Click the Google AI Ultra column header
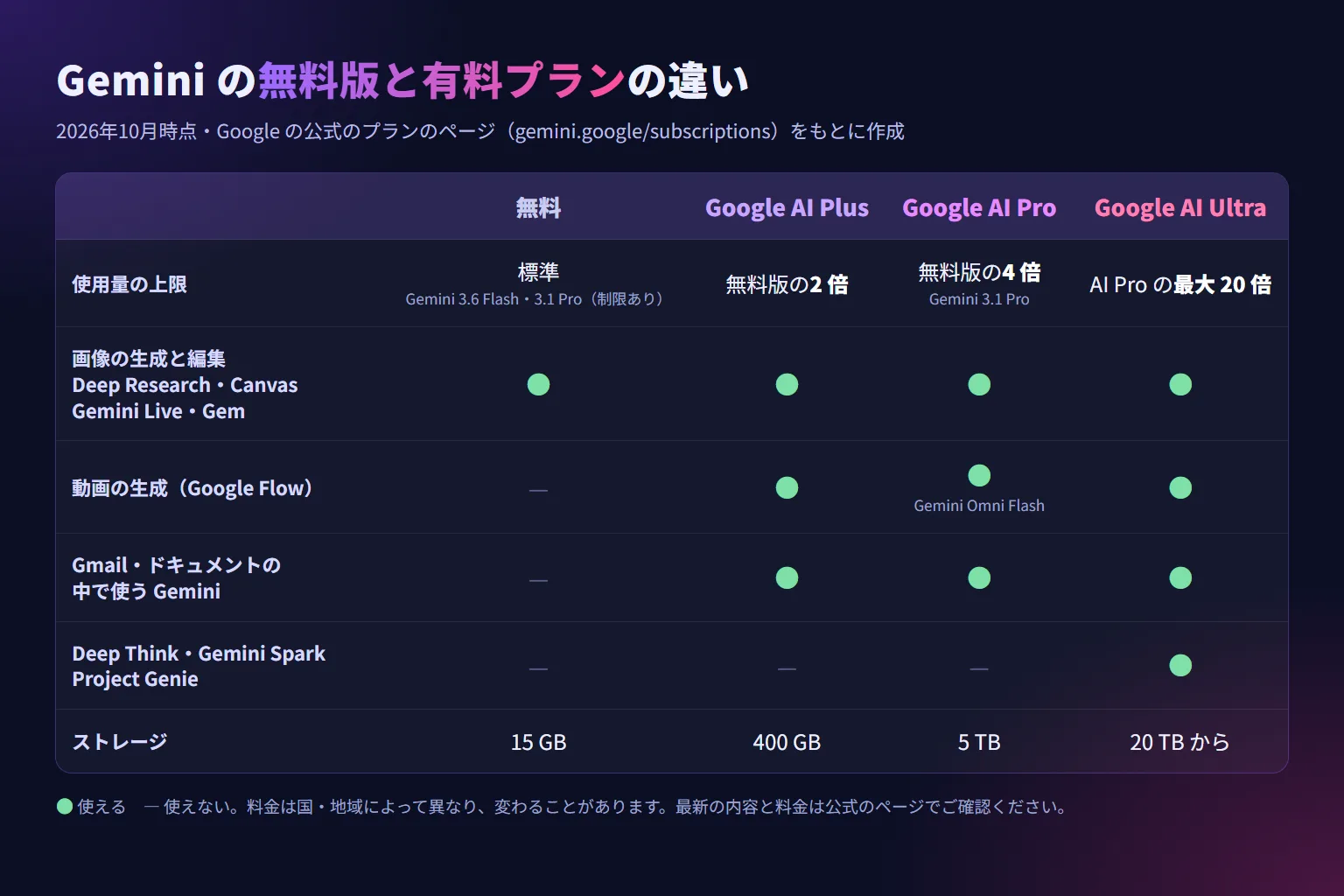This screenshot has width=1344, height=896. pyautogui.click(x=1180, y=208)
